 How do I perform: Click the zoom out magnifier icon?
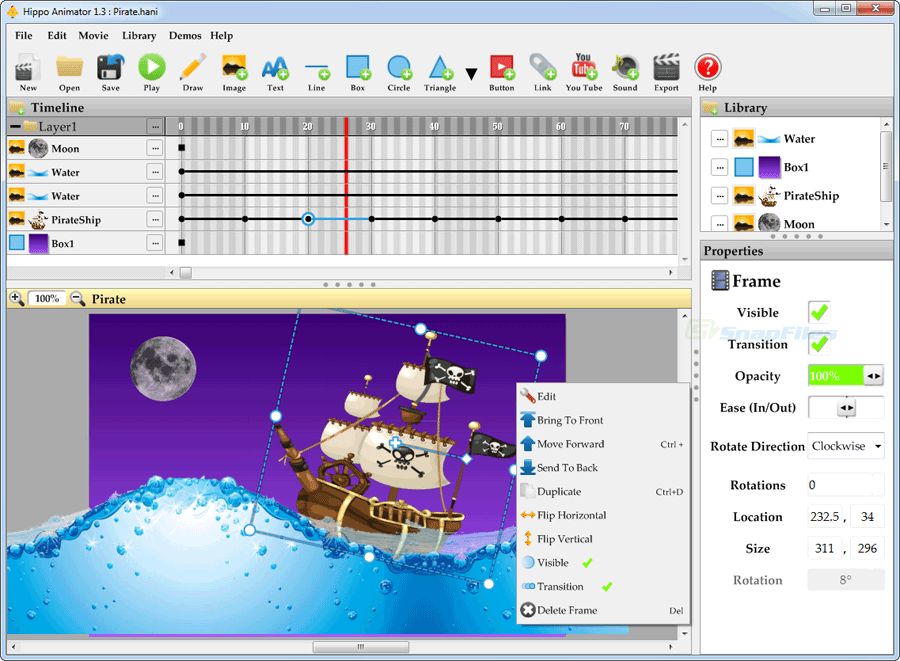click(x=77, y=298)
